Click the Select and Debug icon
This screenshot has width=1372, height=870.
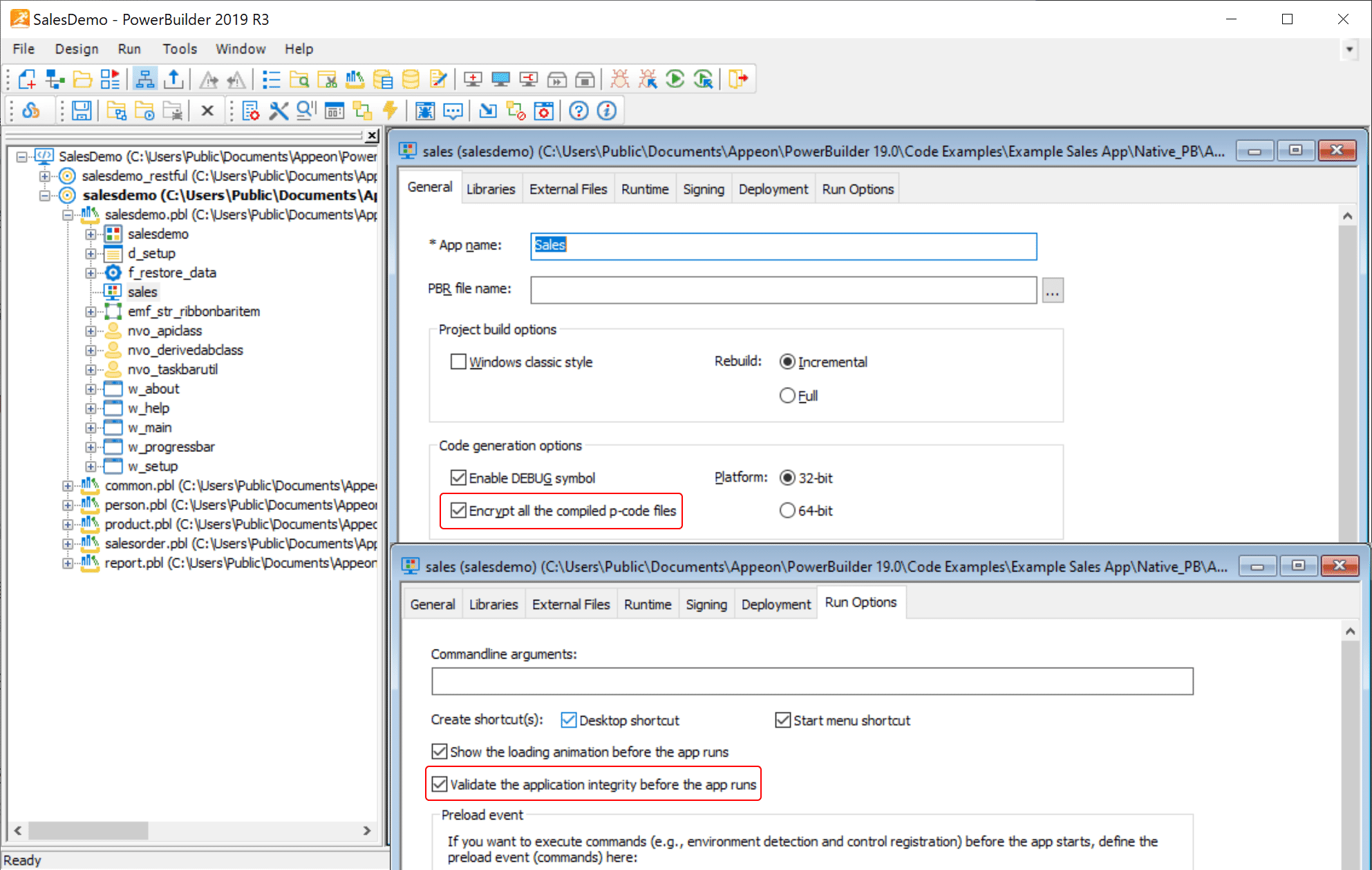point(648,79)
